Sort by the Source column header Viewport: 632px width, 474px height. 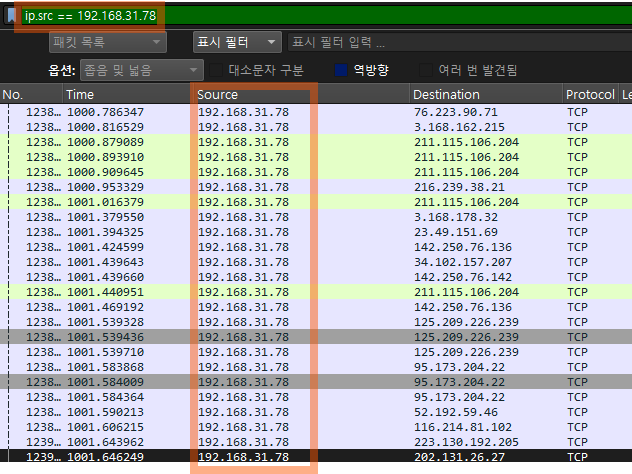301,95
